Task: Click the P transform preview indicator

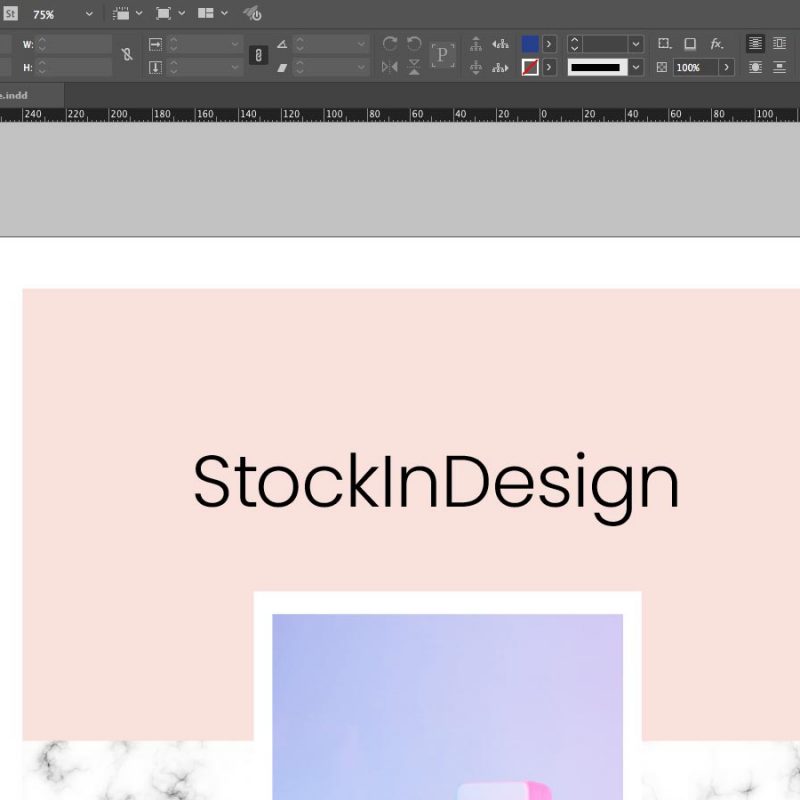Action: 442,55
